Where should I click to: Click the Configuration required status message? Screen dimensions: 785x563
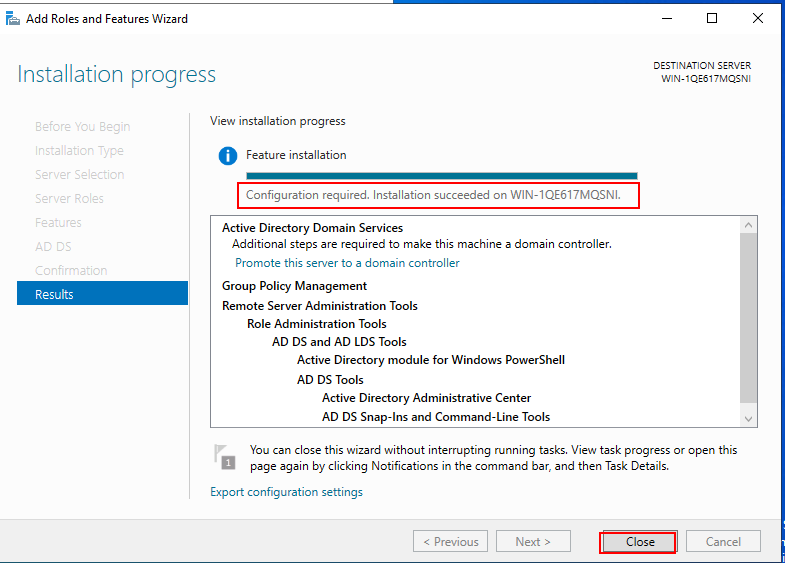[433, 195]
